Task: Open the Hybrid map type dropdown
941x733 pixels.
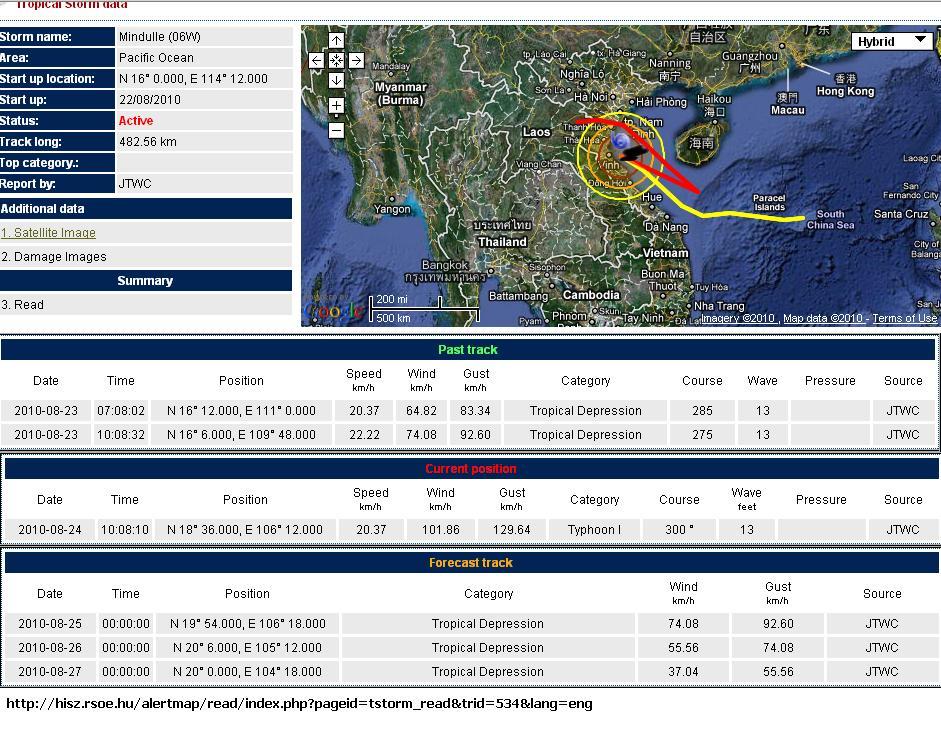Action: (x=892, y=41)
